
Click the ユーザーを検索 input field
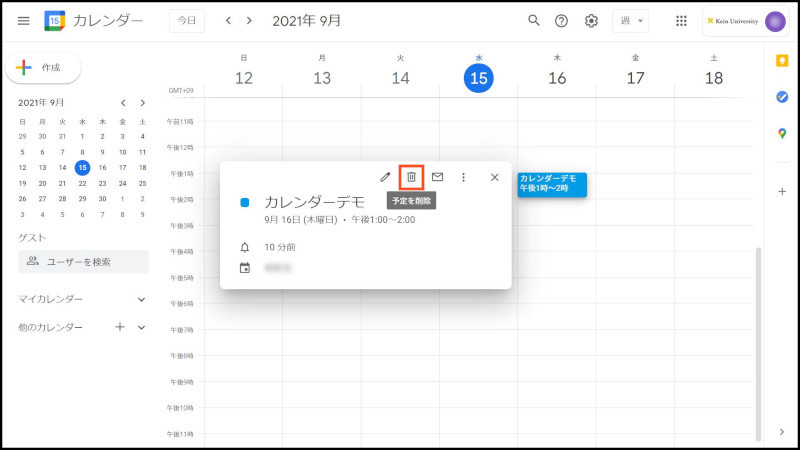tap(84, 261)
